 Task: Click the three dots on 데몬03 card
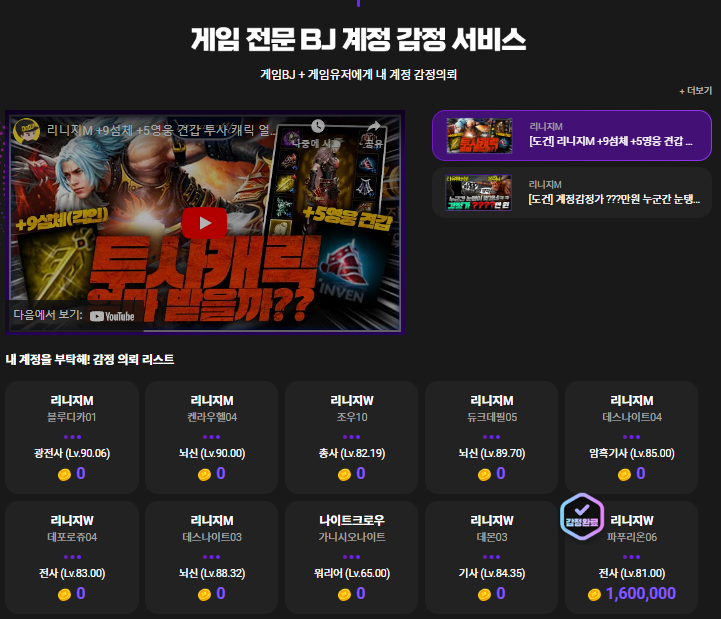pyautogui.click(x=492, y=557)
